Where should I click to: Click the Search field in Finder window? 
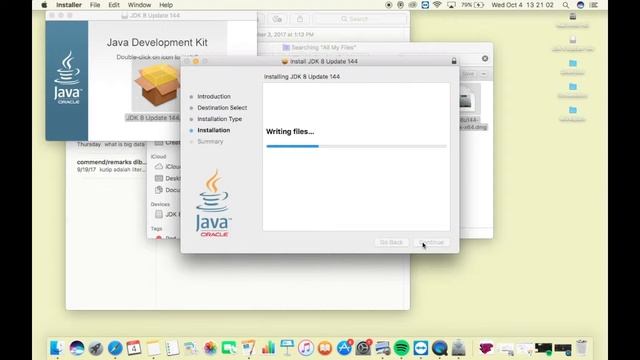pos(360,19)
